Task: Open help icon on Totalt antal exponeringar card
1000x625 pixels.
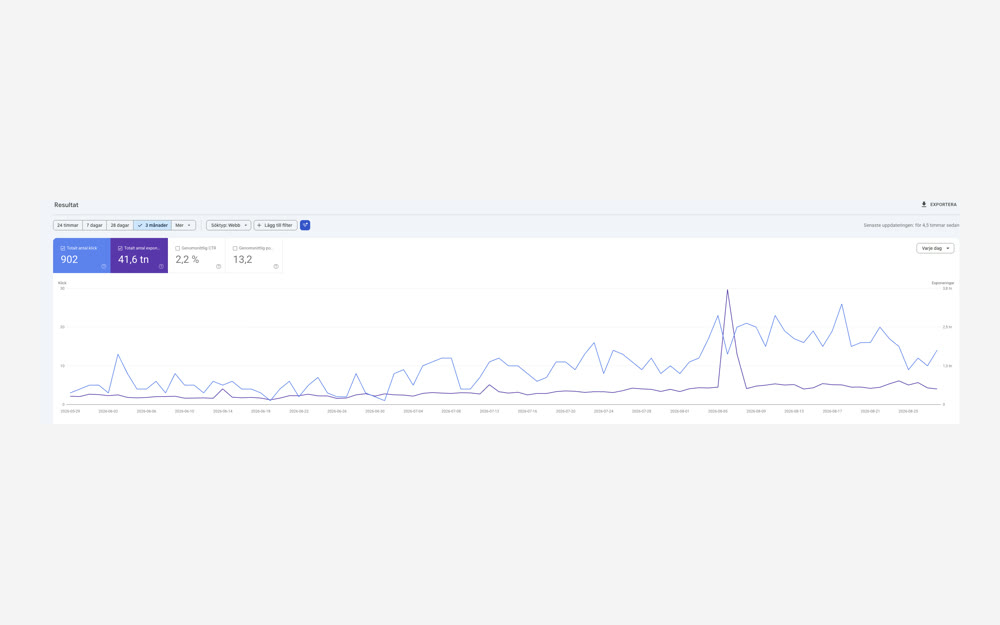Action: [161, 267]
